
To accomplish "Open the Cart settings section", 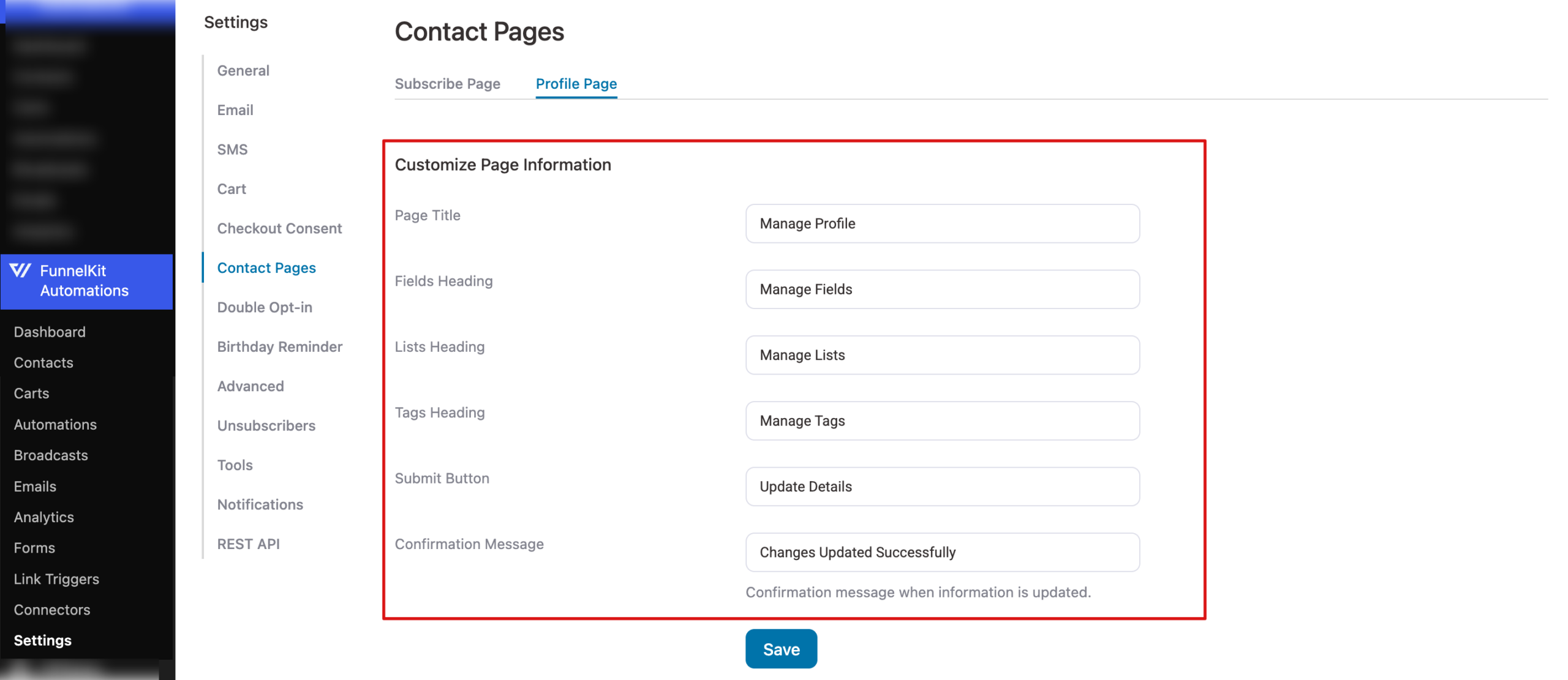I will tap(231, 189).
